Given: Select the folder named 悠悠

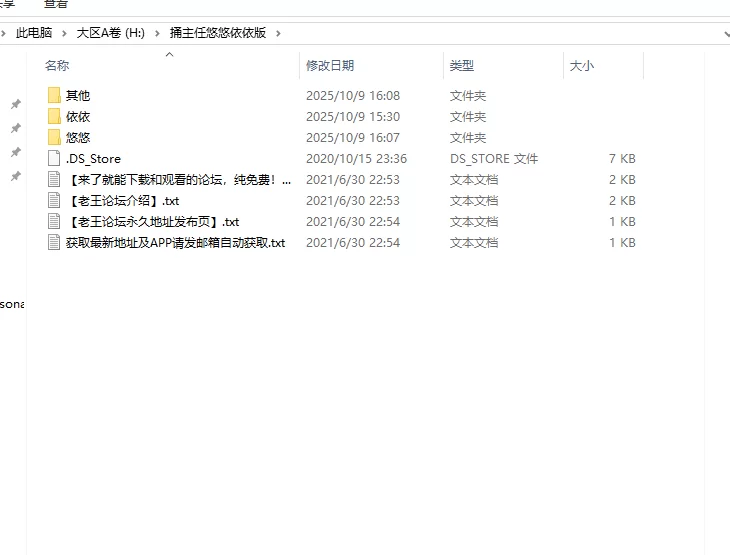Looking at the screenshot, I should coord(78,137).
